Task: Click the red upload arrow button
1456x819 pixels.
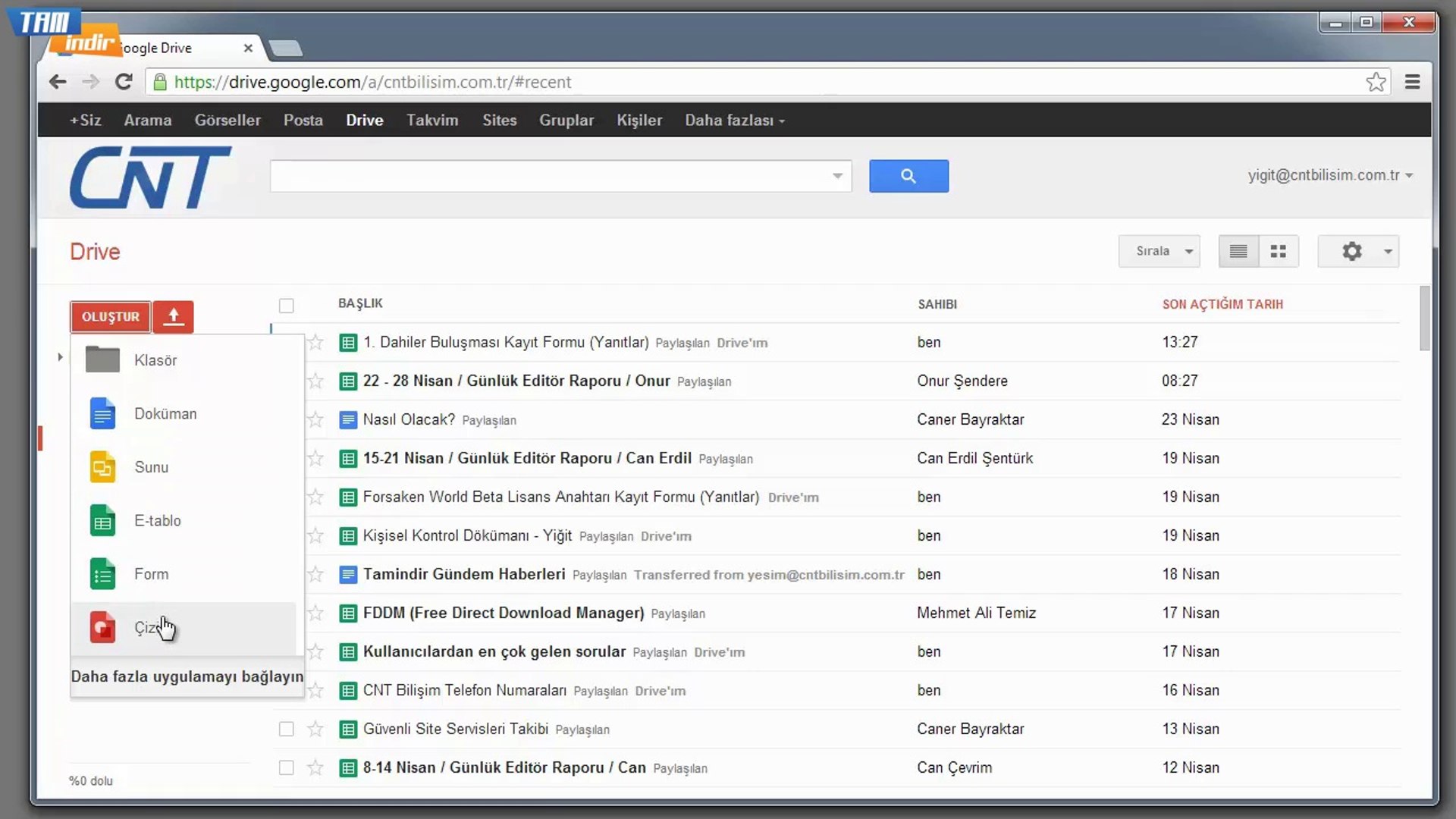Action: (x=174, y=317)
